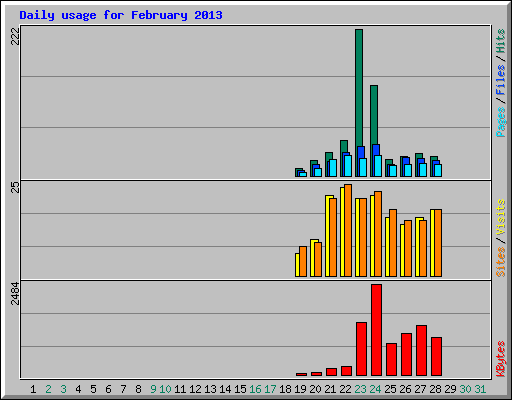Click day 19 on the x-axis
Image resolution: width=512 pixels, height=400 pixels.
(x=300, y=389)
